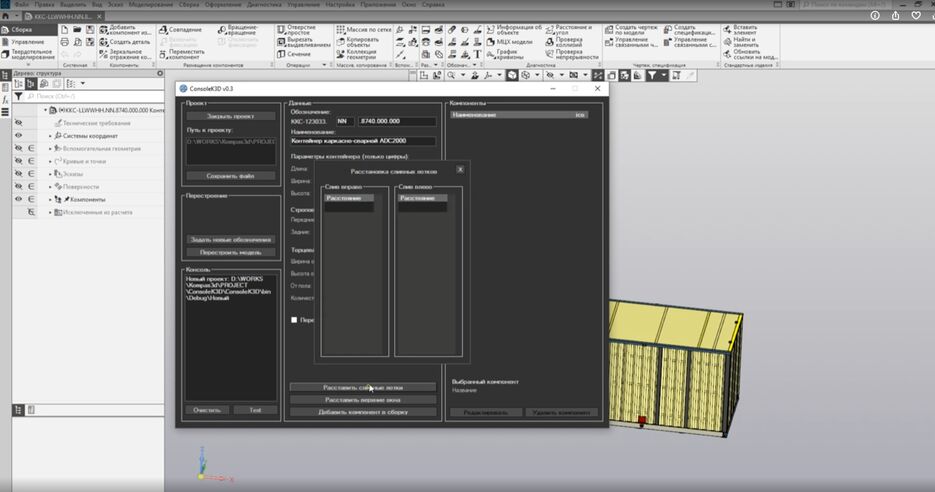Expand Кривые и точки tree node
935x492 pixels.
pos(50,161)
